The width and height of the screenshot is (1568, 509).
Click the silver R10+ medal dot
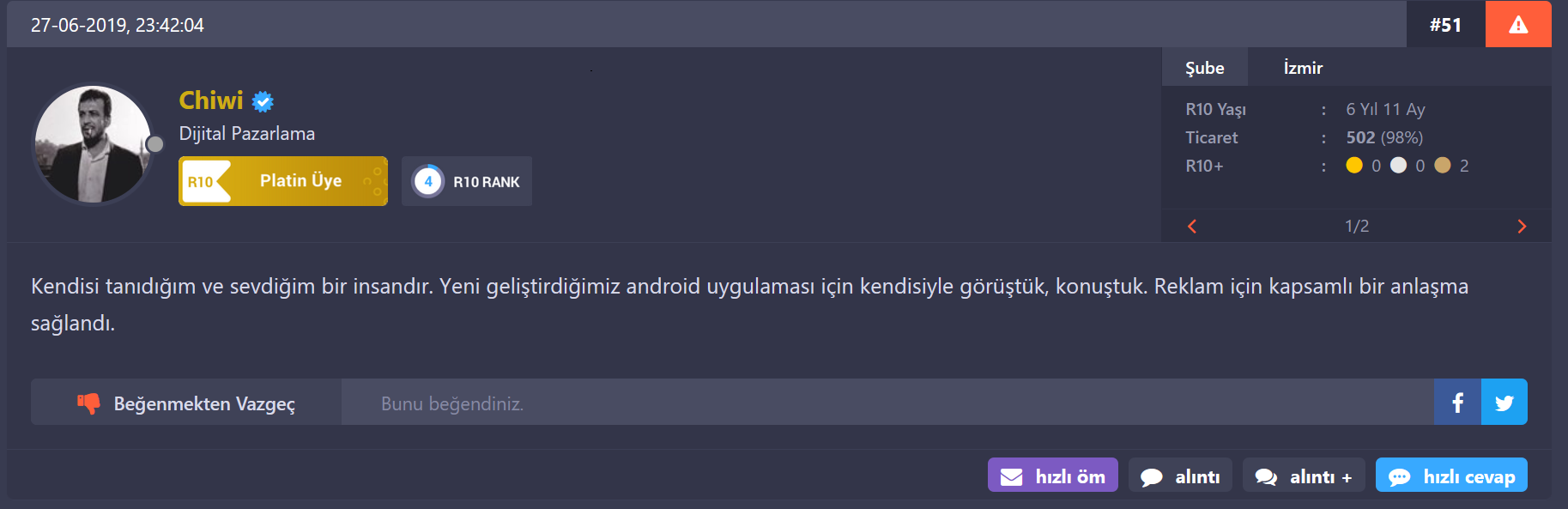coord(1398,165)
